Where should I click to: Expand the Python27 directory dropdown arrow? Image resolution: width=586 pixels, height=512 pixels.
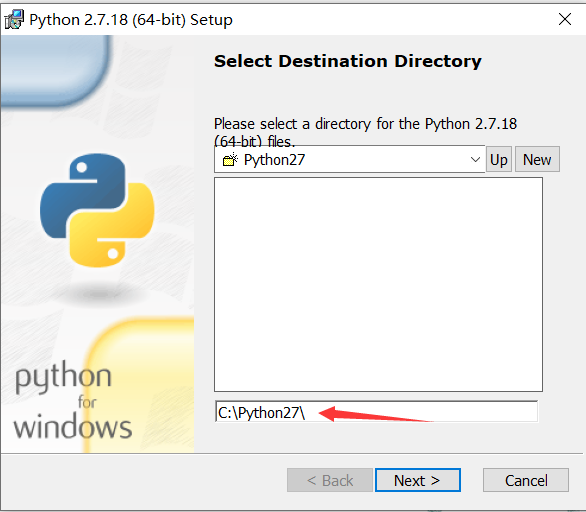click(x=475, y=160)
